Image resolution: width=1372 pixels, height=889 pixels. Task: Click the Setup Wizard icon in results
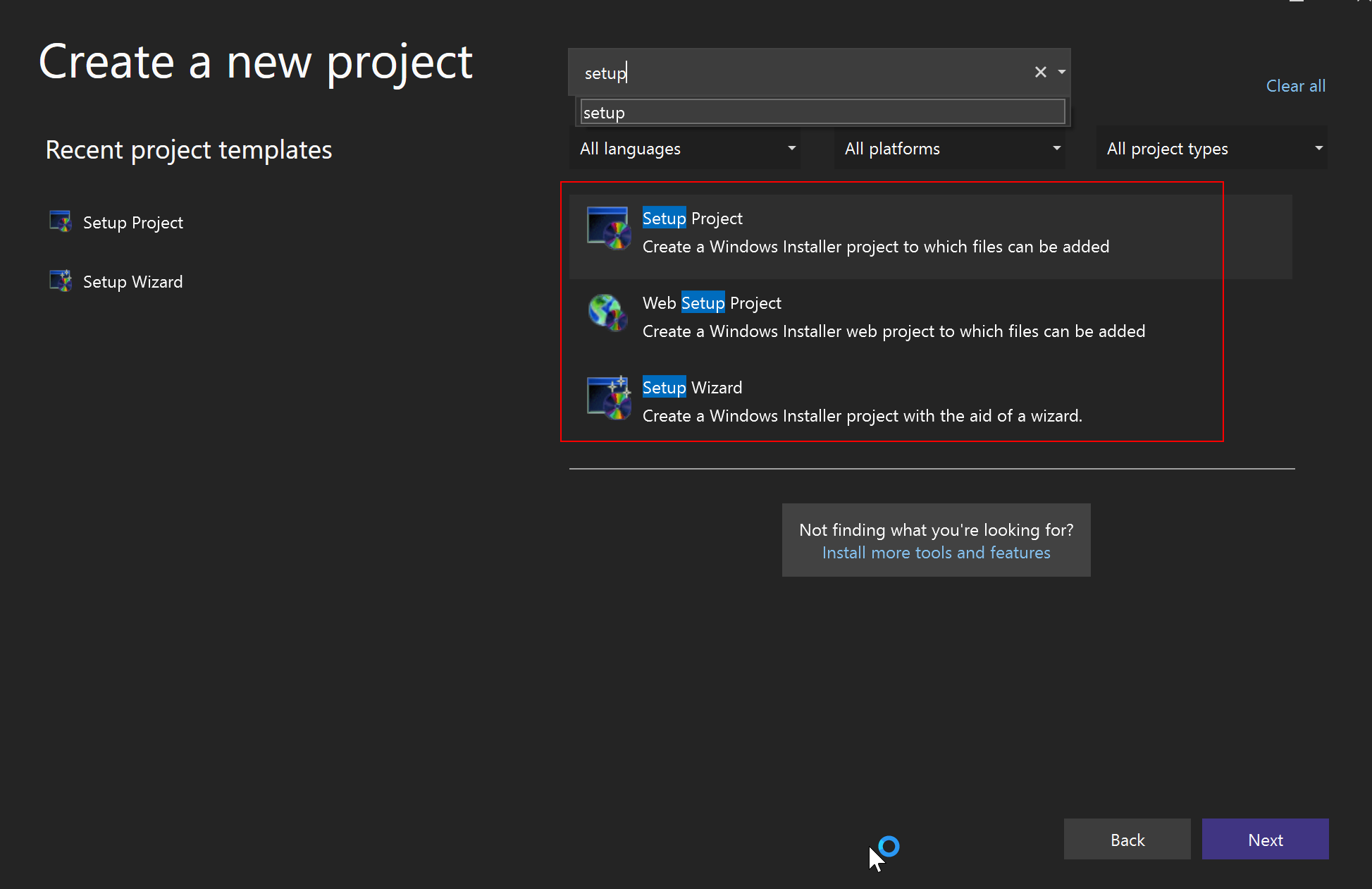608,397
